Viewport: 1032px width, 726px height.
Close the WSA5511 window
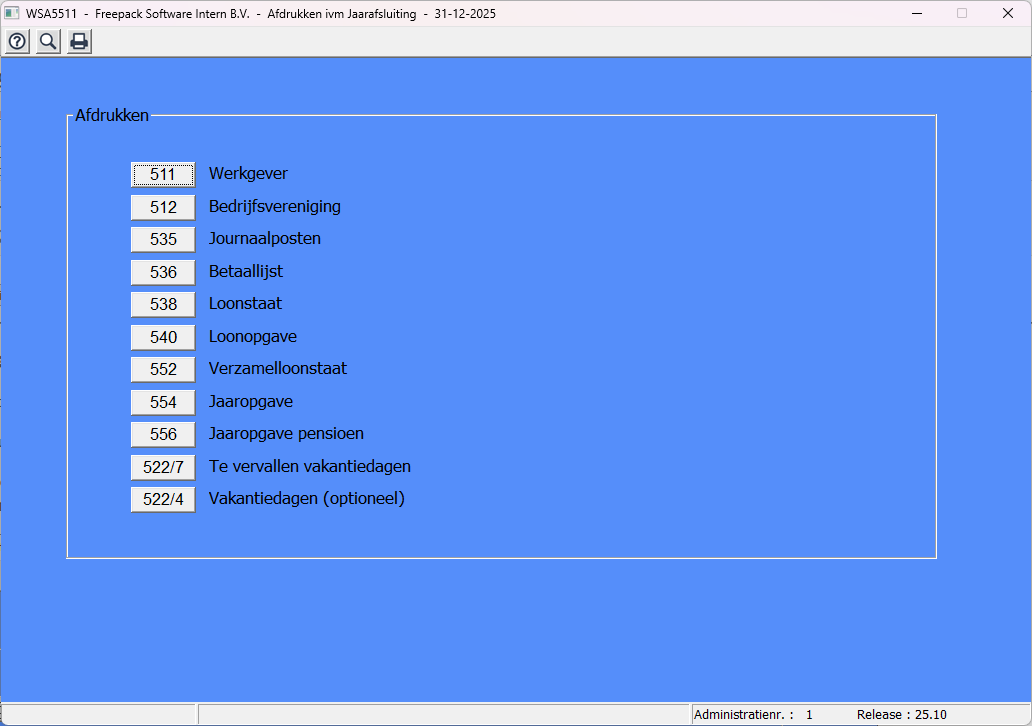(1007, 14)
